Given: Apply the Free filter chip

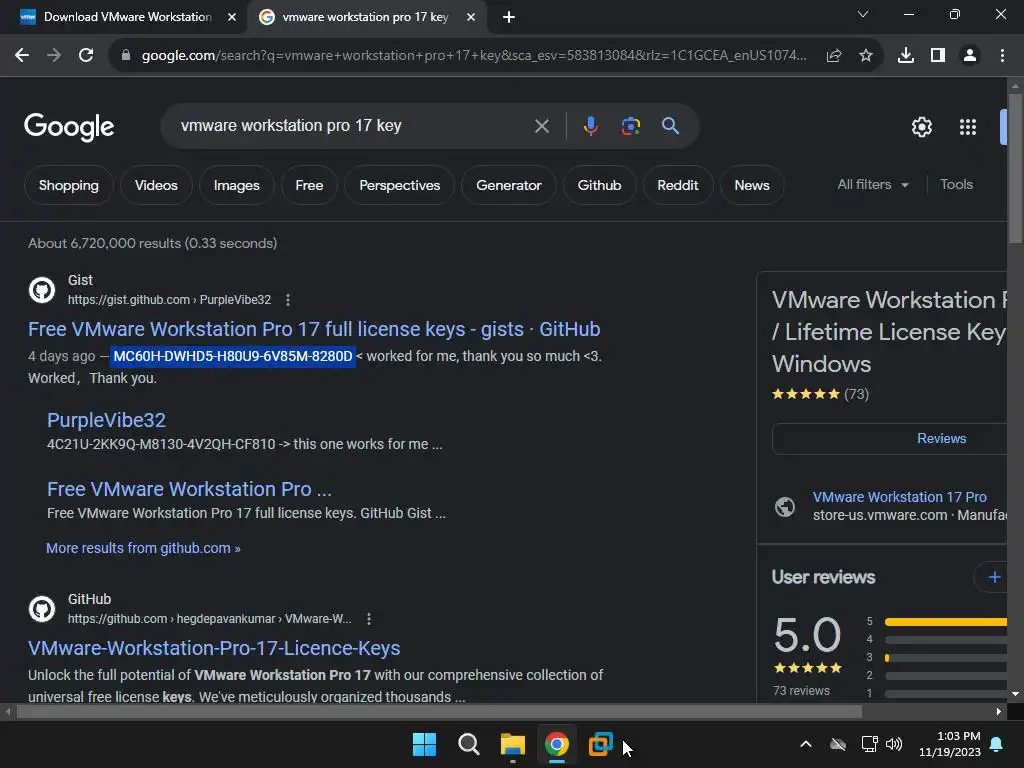Looking at the screenshot, I should [x=309, y=185].
